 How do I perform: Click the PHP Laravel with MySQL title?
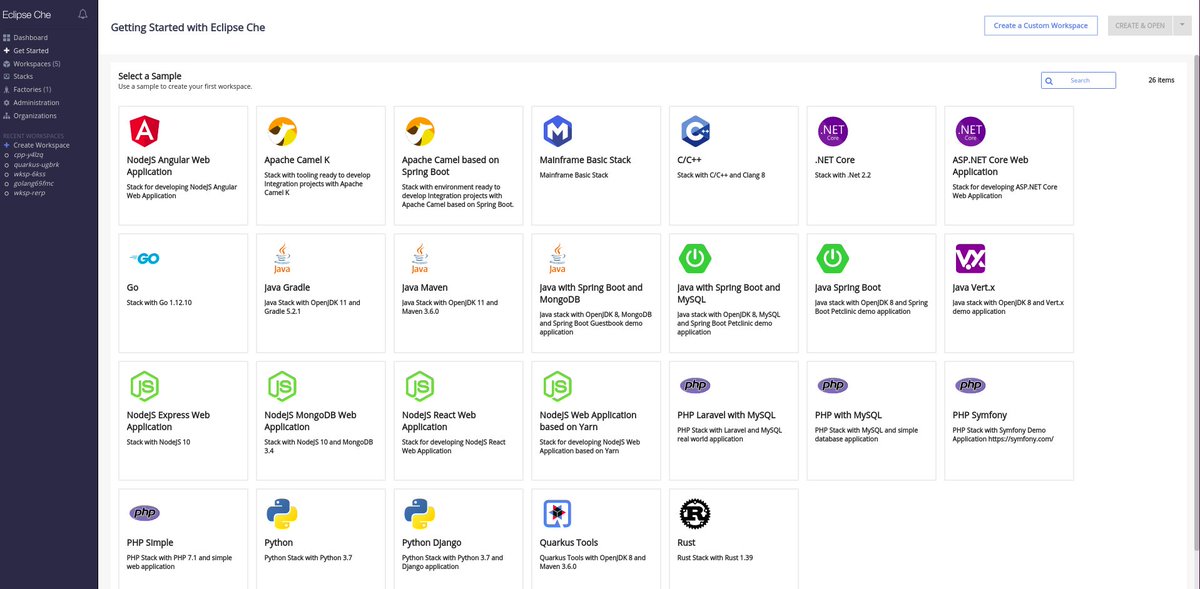pos(726,415)
